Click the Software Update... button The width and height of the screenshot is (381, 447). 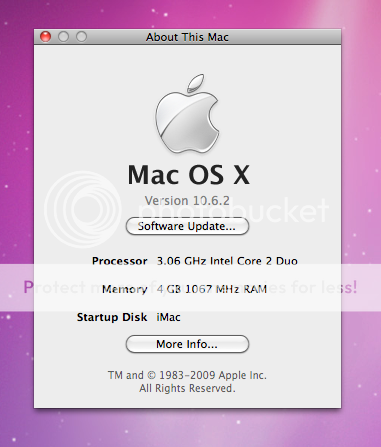[x=187, y=226]
